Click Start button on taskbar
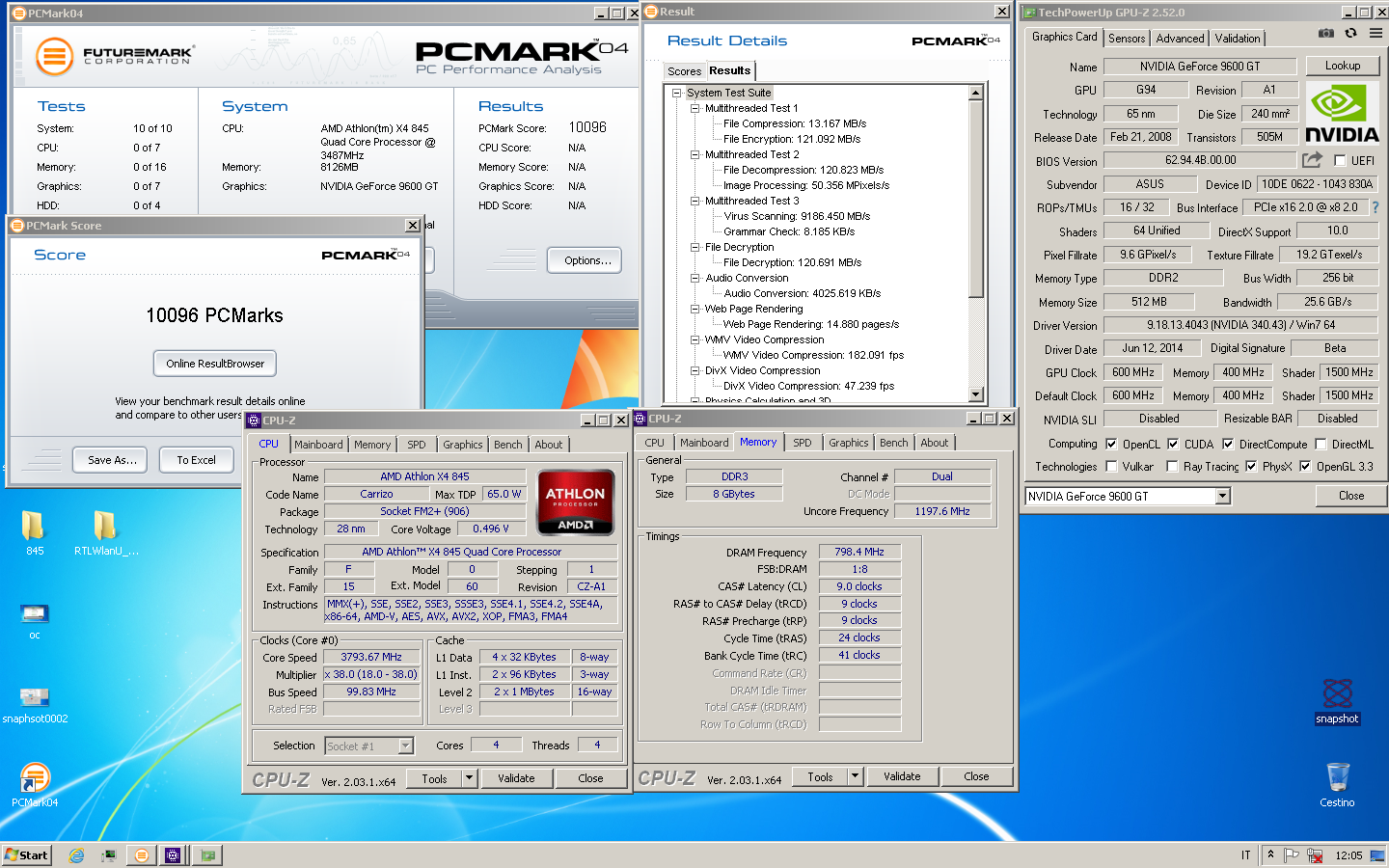Screen dimensions: 1389x868 point(26,855)
